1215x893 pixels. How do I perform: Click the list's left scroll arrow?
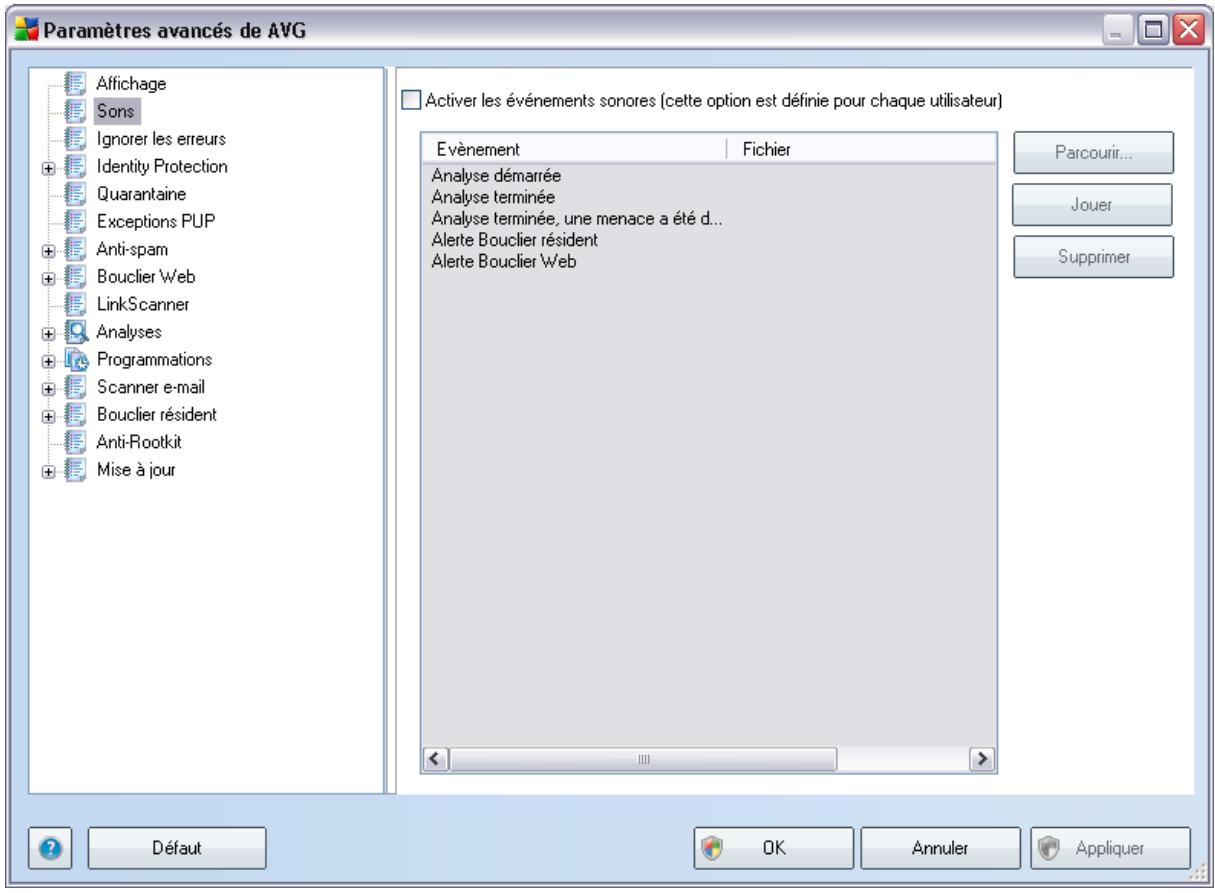click(x=435, y=760)
